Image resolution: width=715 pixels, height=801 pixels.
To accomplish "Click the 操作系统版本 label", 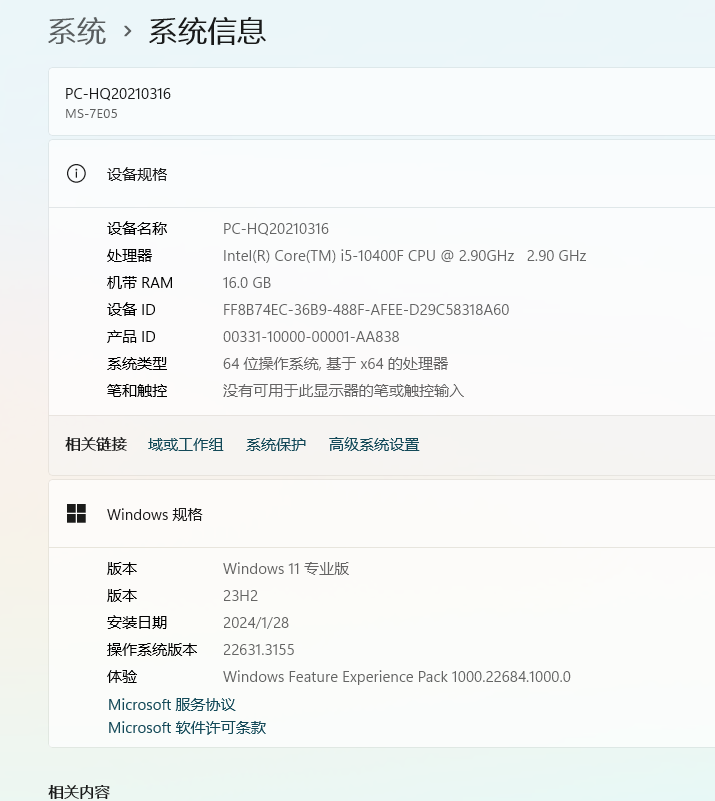I will pos(152,649).
